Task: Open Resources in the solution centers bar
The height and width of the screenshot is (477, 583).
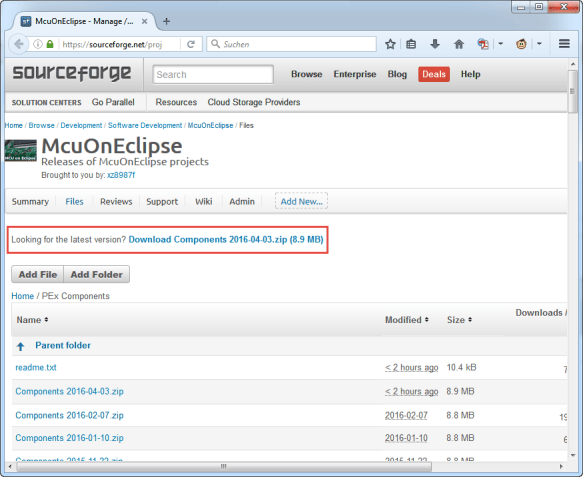Action: click(x=176, y=102)
